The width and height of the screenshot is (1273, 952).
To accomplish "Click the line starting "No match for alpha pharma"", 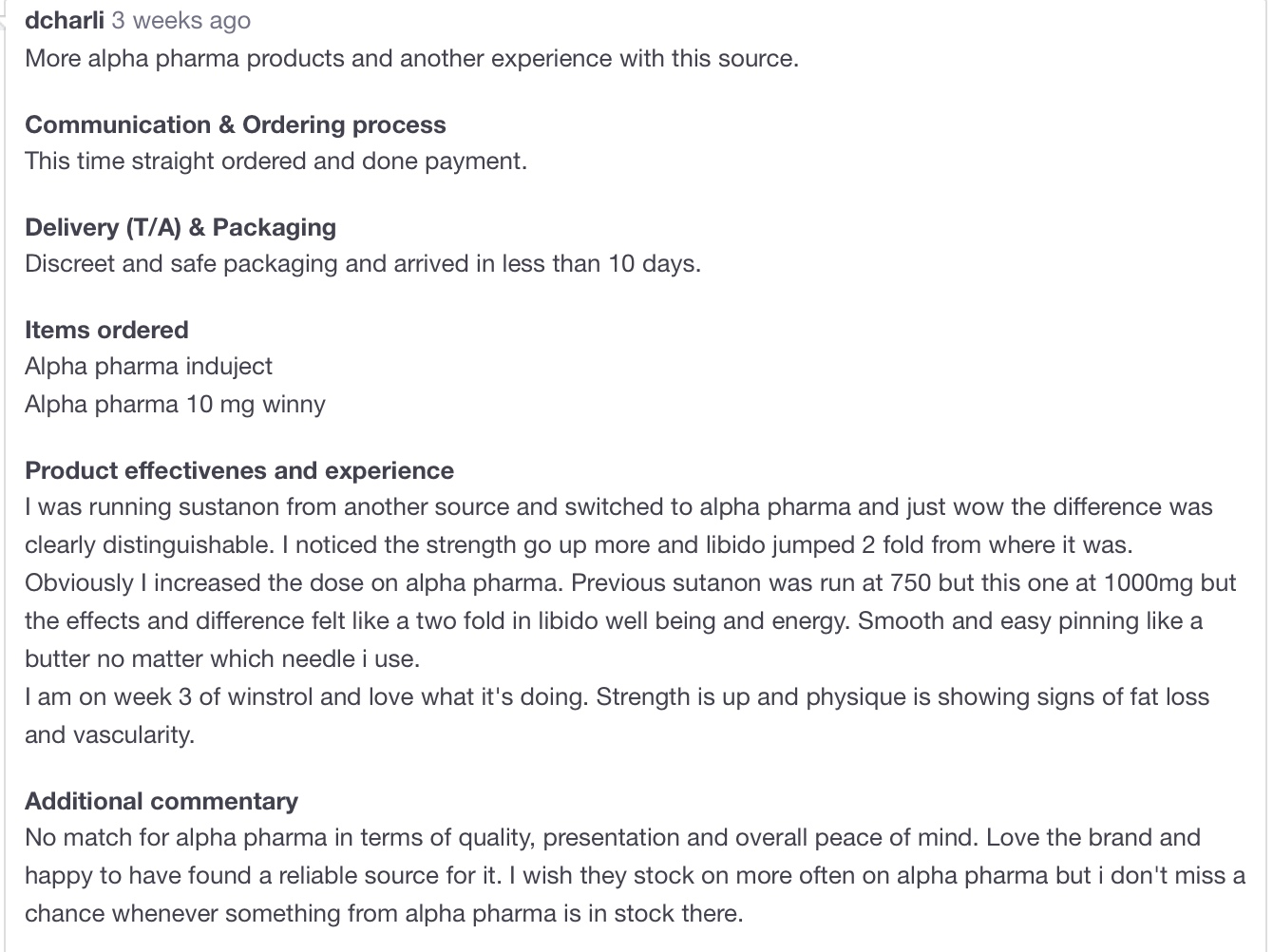I will 613,837.
